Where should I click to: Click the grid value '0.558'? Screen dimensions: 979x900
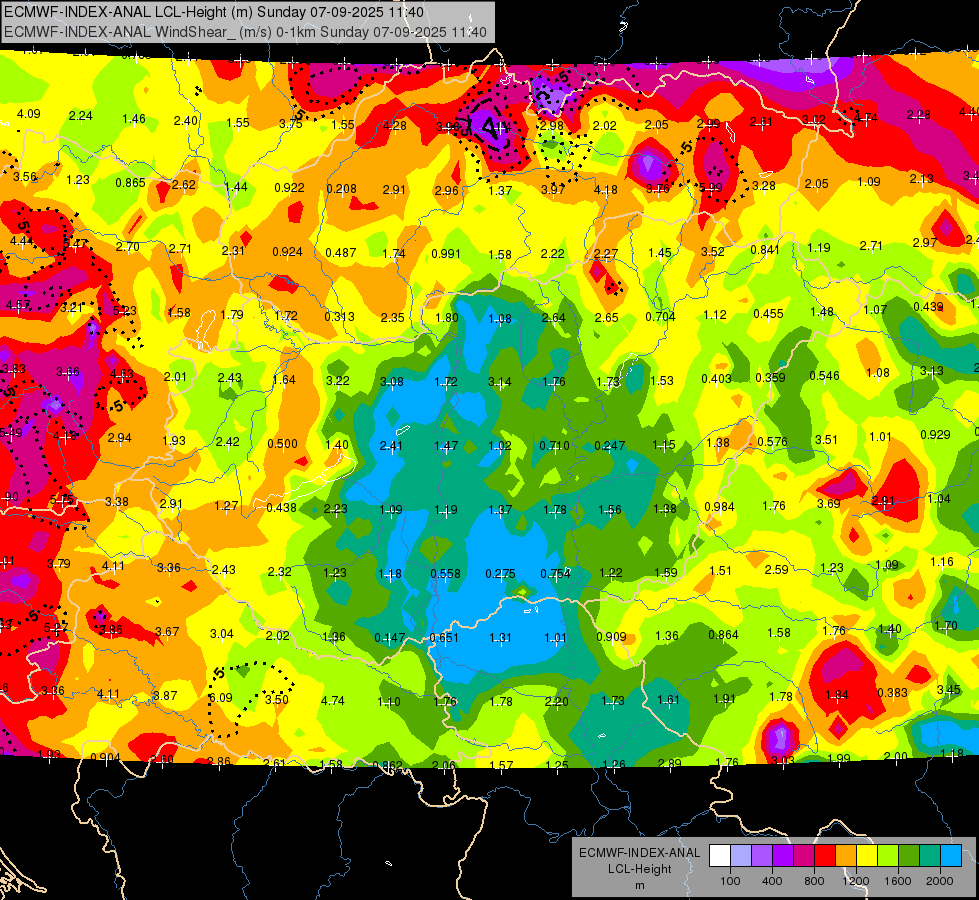445,573
